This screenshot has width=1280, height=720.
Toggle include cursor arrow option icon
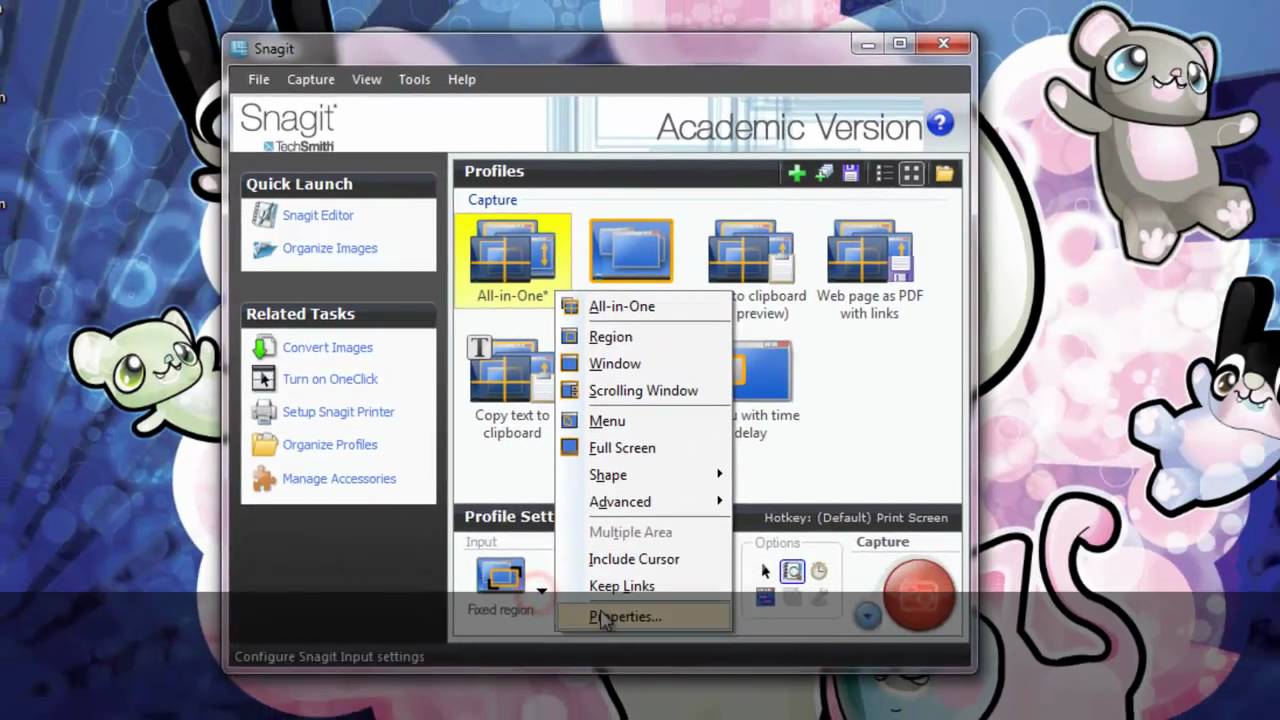766,572
